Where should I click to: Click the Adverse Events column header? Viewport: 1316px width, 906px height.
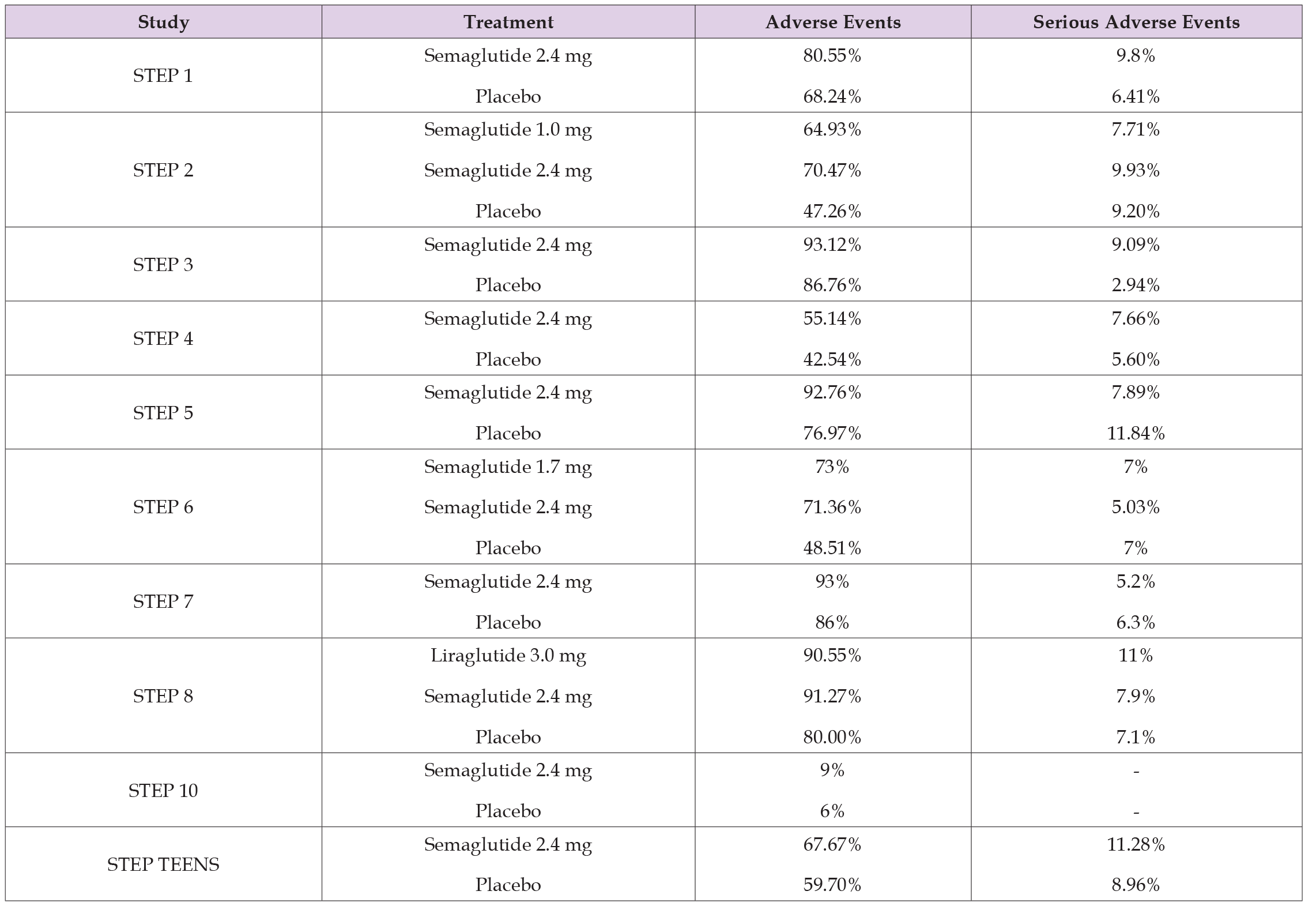(x=832, y=22)
